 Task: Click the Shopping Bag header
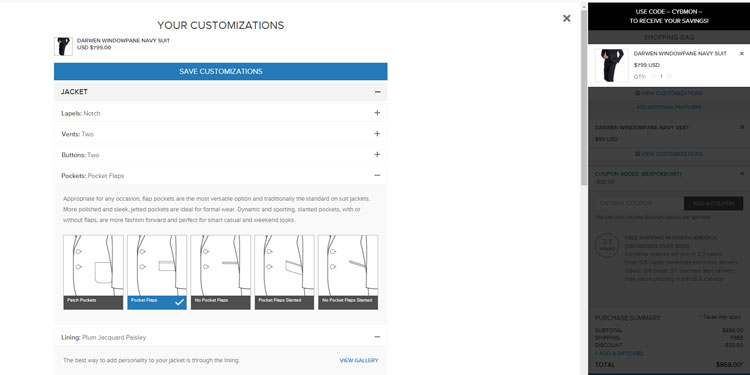coord(669,37)
